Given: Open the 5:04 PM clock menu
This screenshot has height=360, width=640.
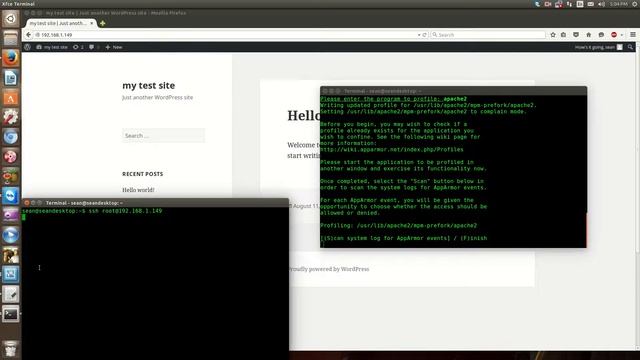Looking at the screenshot, I should pyautogui.click(x=618, y=4).
